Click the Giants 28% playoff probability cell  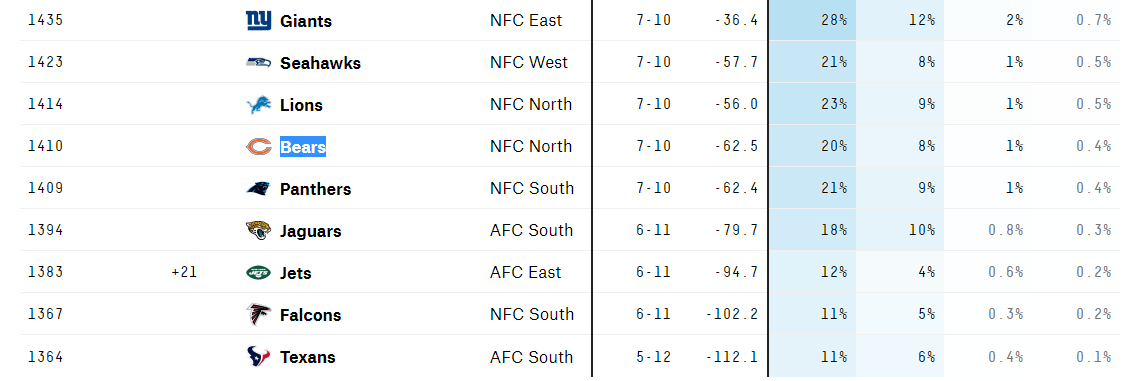point(812,21)
